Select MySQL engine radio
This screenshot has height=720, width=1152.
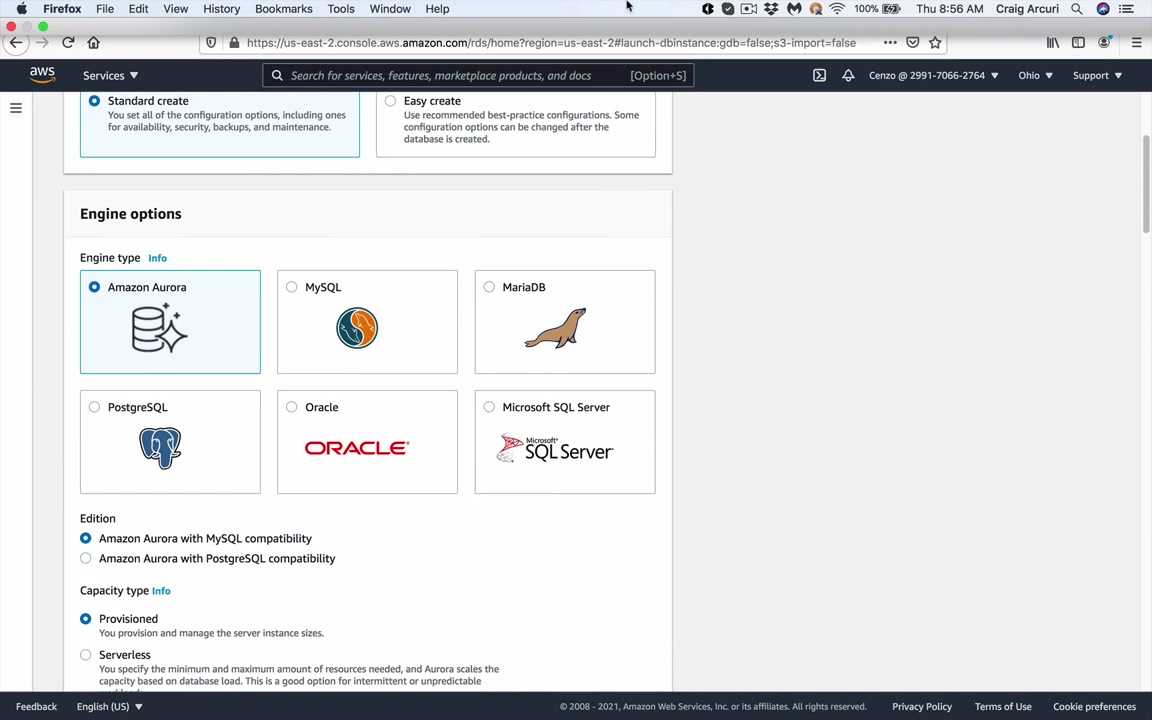[x=292, y=287]
